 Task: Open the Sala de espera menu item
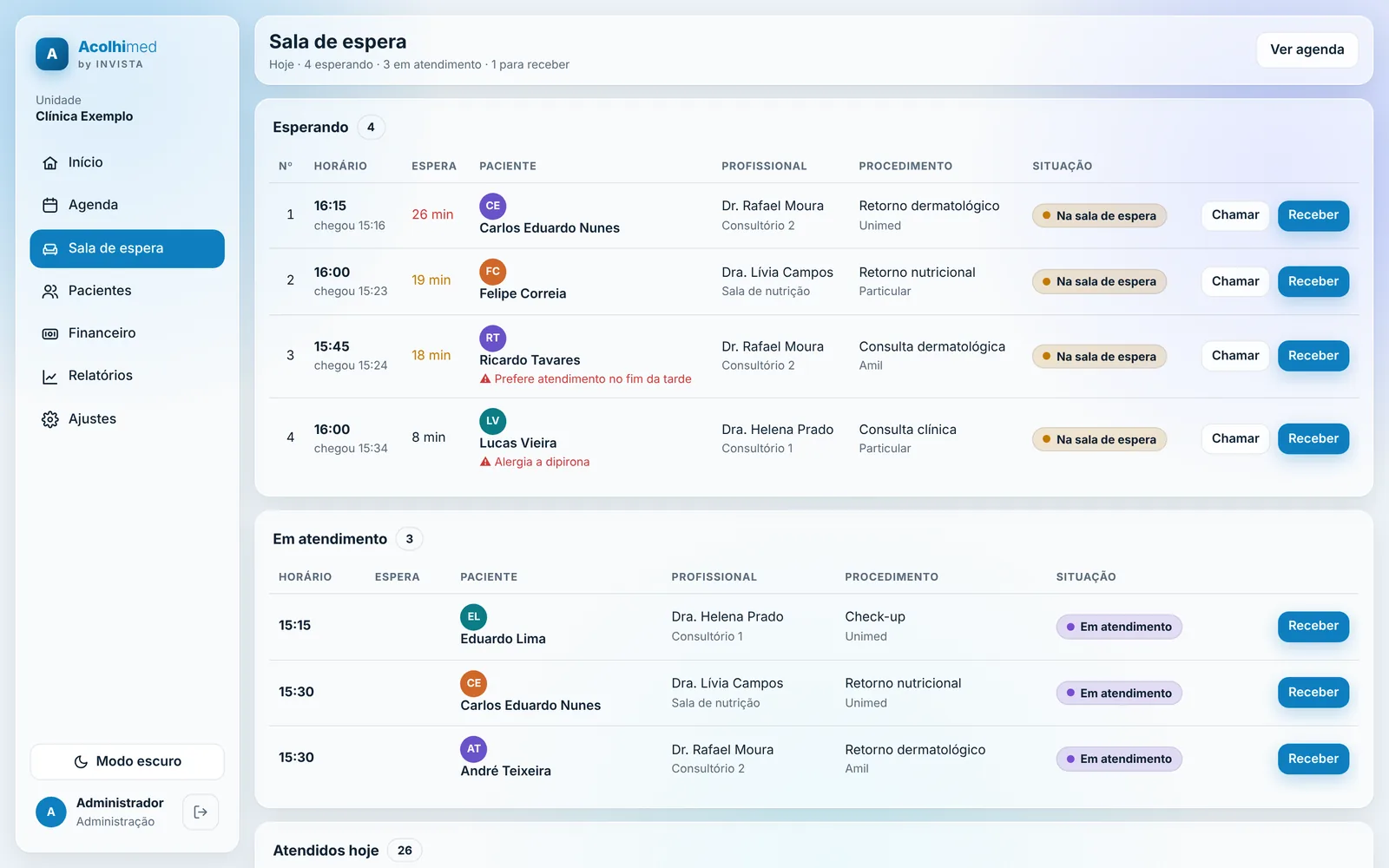pos(128,248)
